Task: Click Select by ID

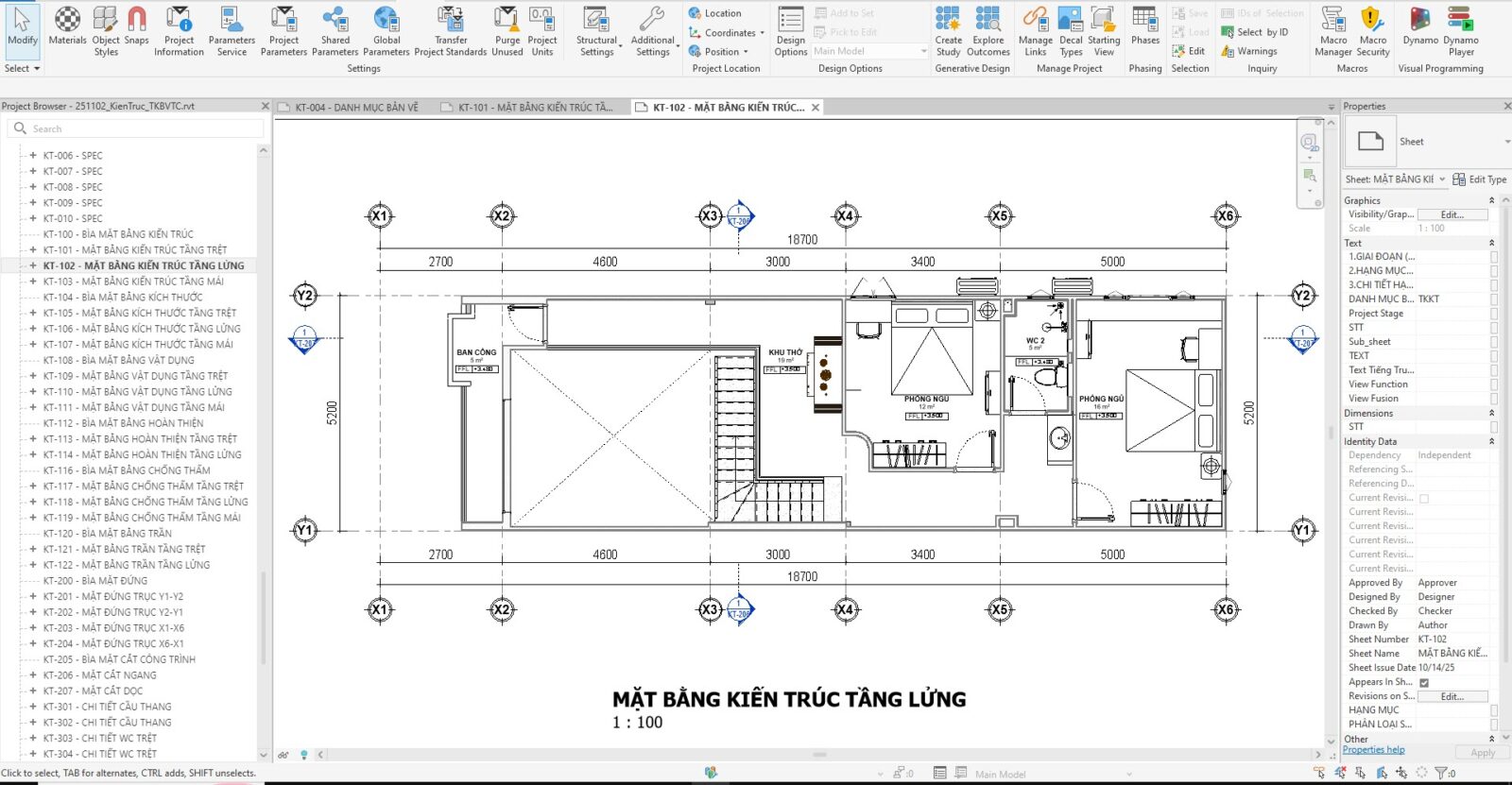Action: [x=1255, y=32]
